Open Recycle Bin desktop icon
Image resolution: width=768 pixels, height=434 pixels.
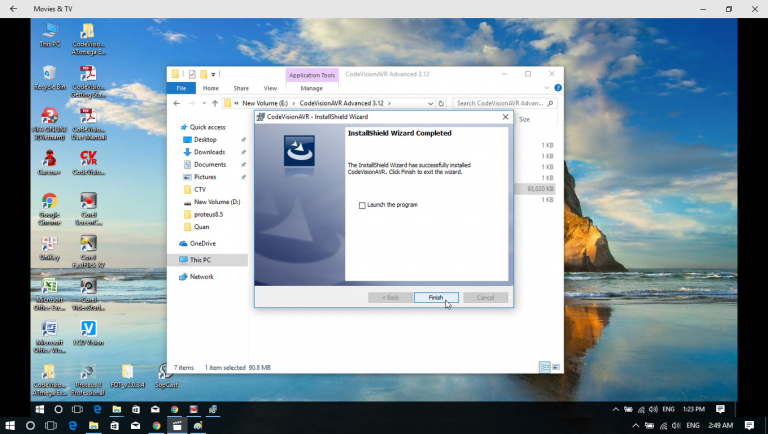click(x=49, y=74)
